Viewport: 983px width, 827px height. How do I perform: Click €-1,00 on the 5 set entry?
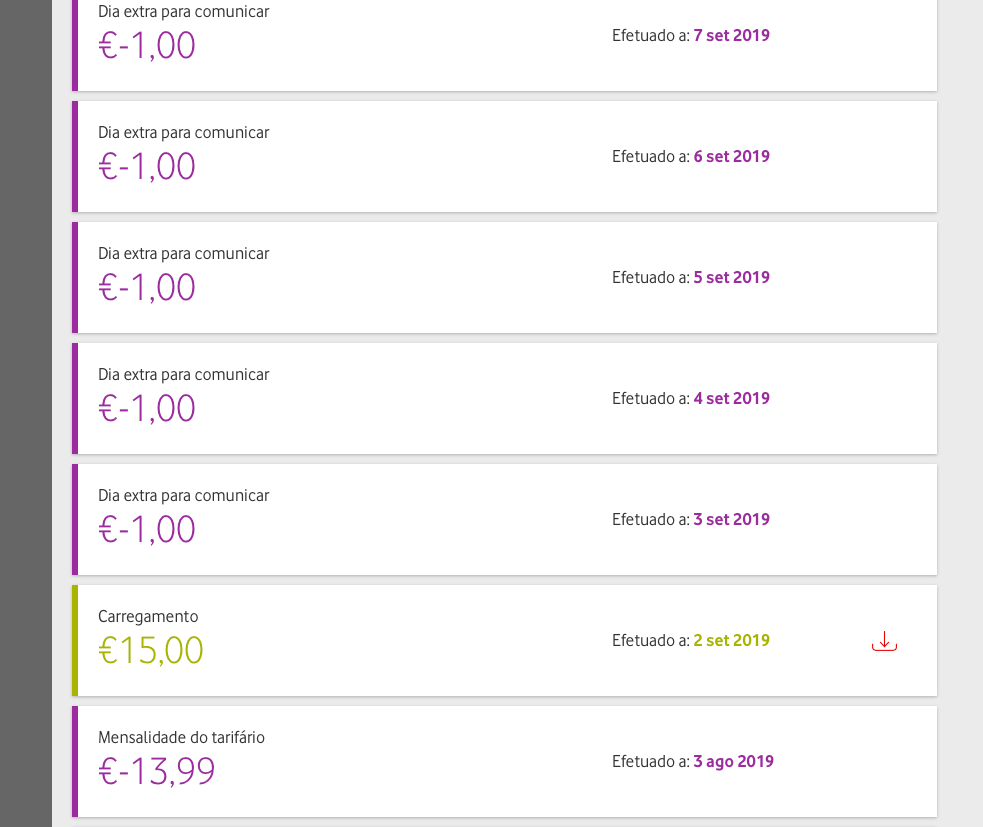pyautogui.click(x=147, y=287)
